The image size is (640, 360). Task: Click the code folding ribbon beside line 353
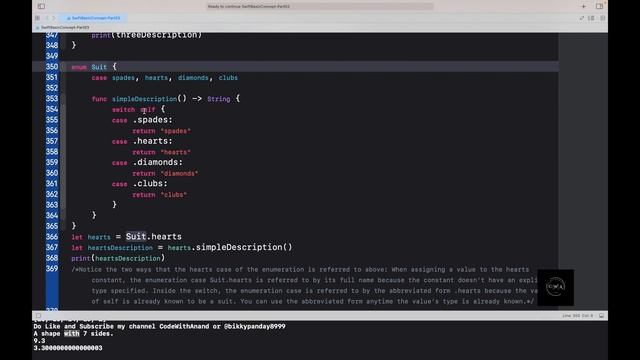tap(63, 98)
